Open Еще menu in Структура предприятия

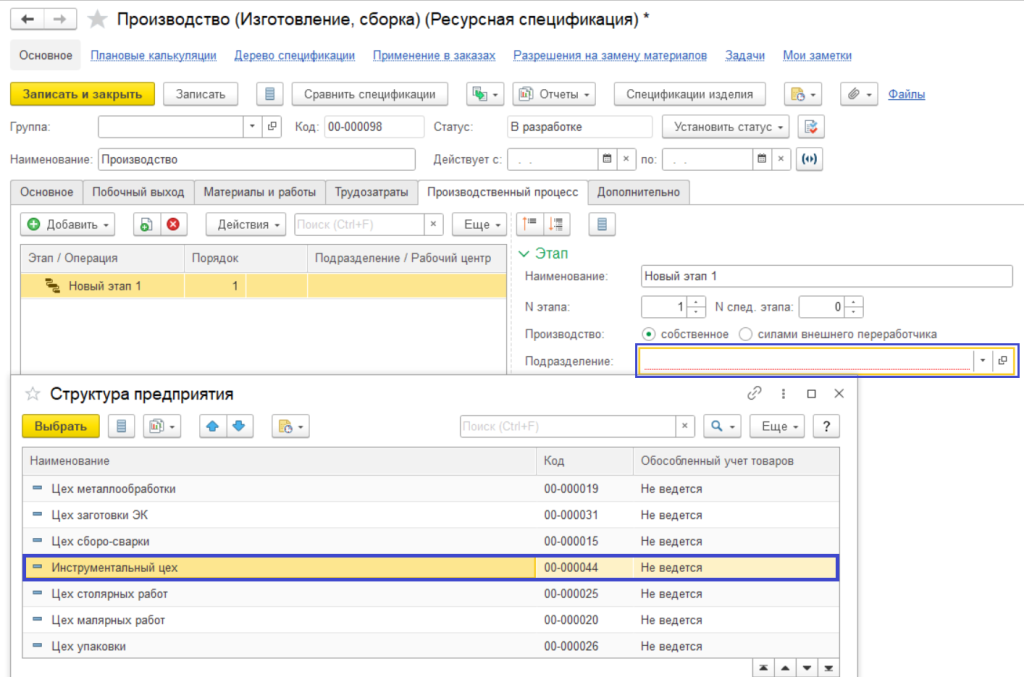(x=778, y=426)
